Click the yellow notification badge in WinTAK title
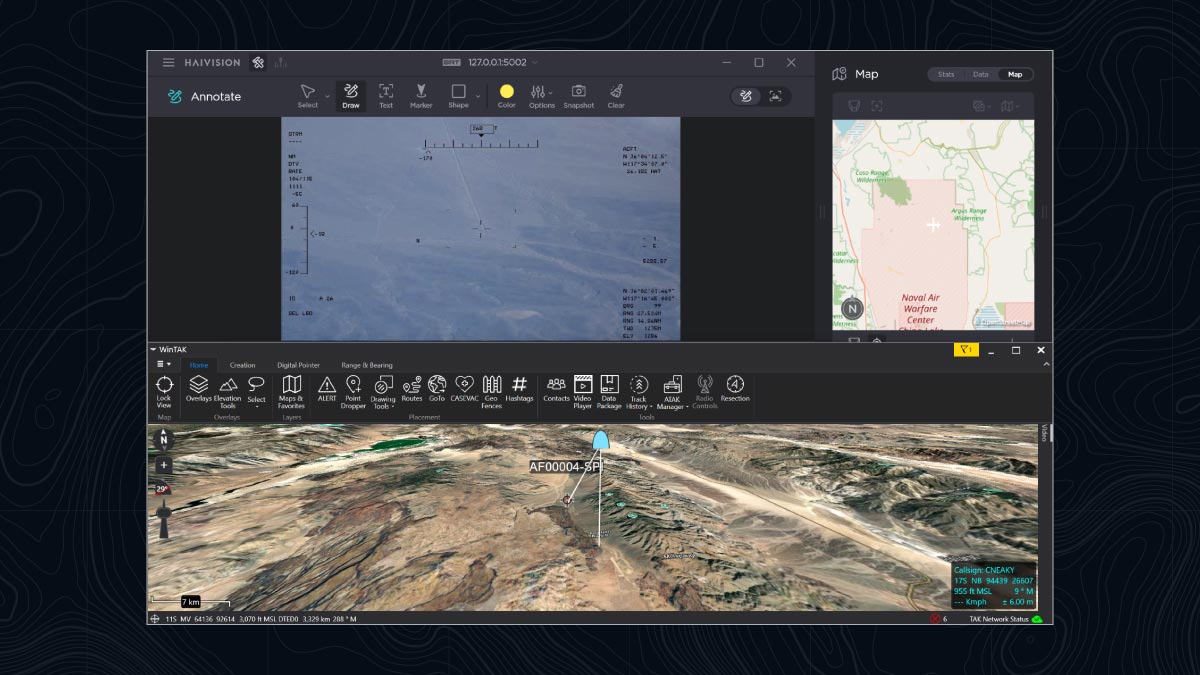1200x675 pixels. coord(966,350)
